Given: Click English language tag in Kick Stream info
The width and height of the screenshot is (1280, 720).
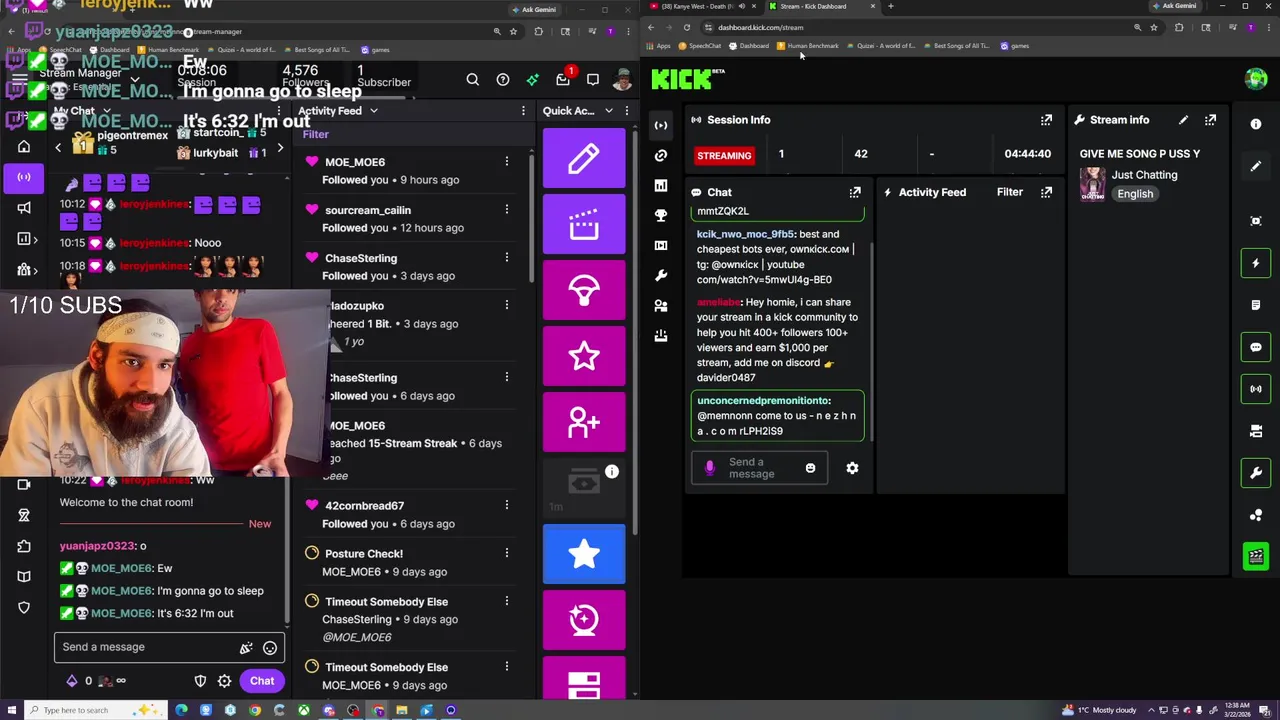Looking at the screenshot, I should pos(1135,194).
